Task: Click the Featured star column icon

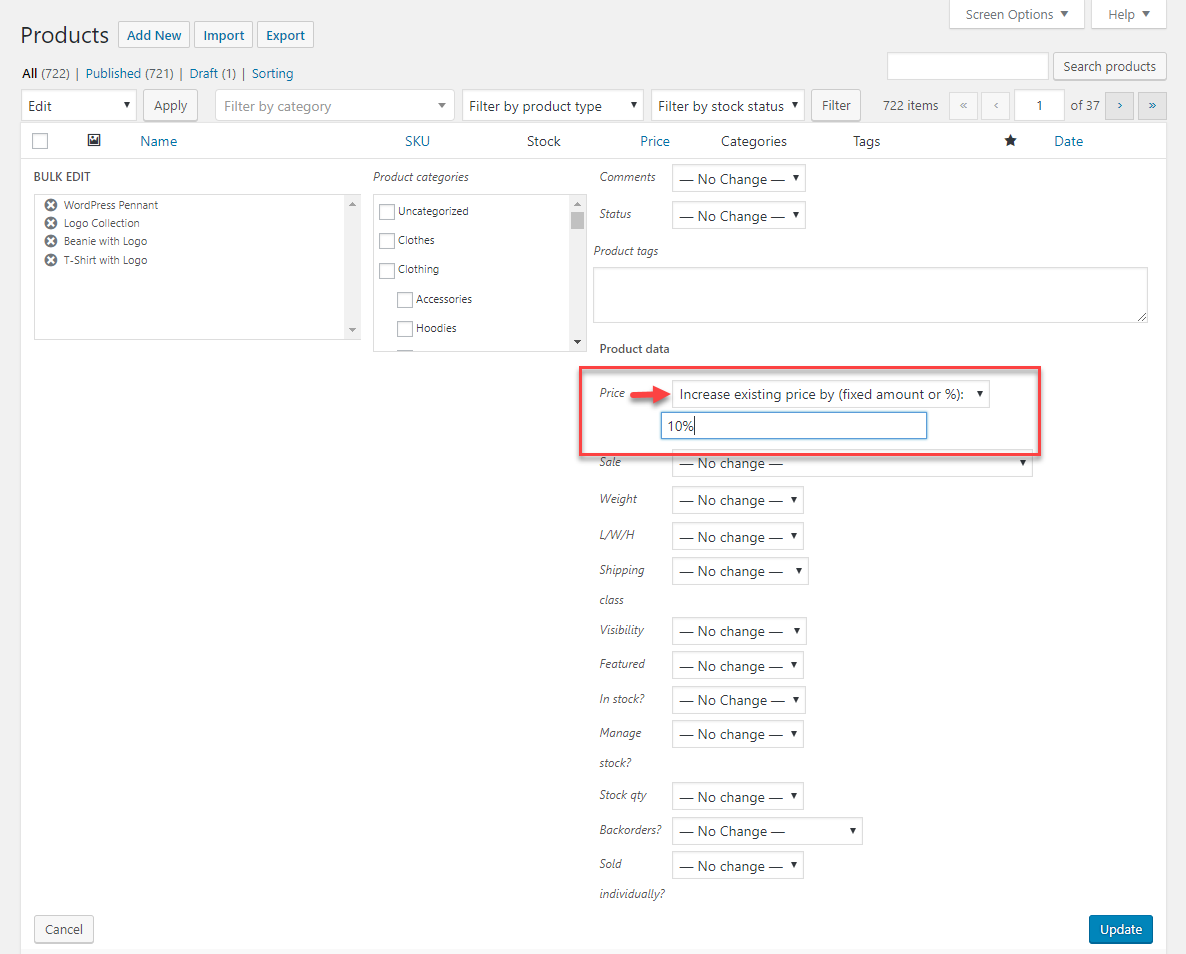Action: click(1010, 141)
